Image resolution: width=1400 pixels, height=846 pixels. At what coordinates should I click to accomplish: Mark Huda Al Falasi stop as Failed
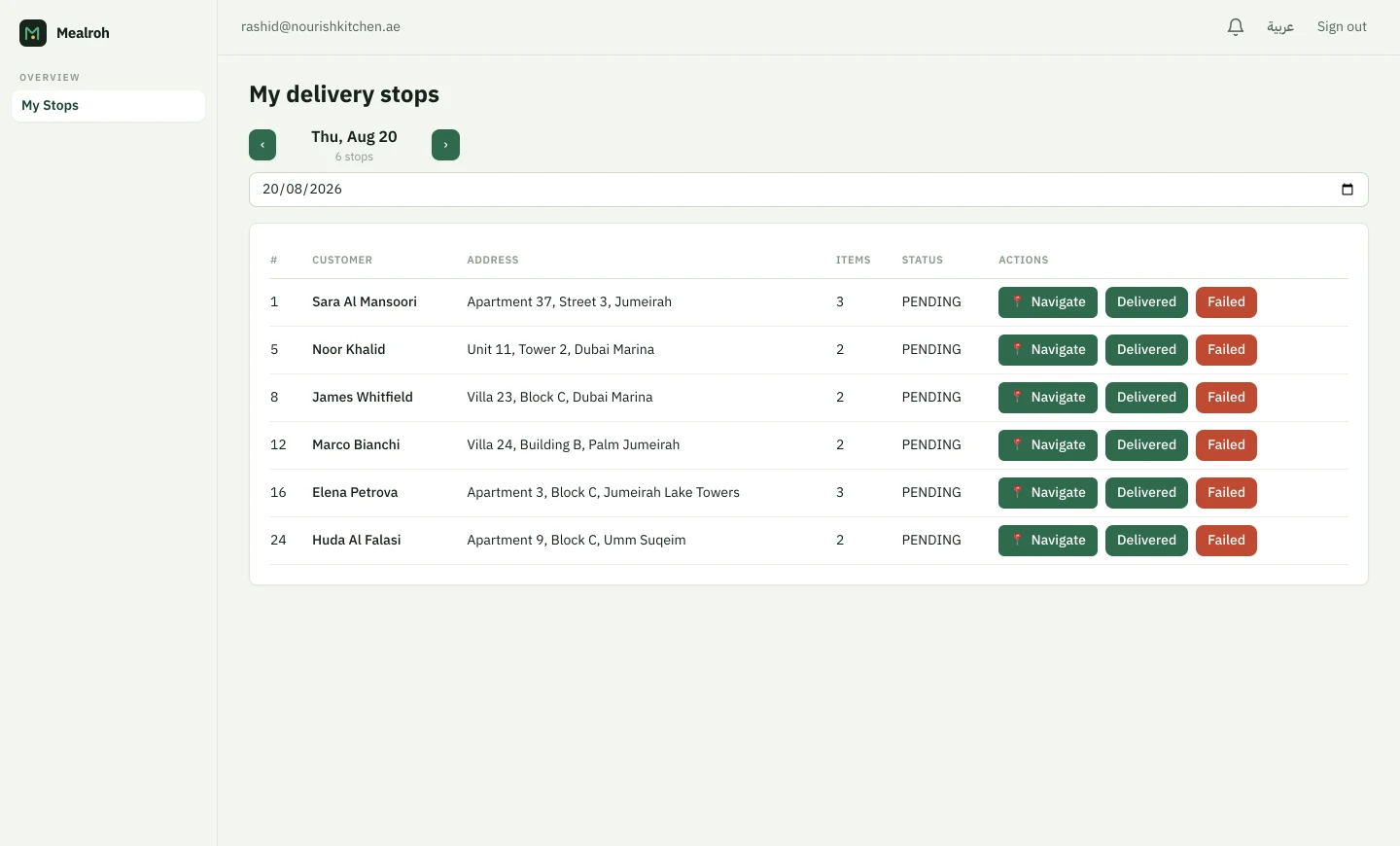pyautogui.click(x=1226, y=541)
